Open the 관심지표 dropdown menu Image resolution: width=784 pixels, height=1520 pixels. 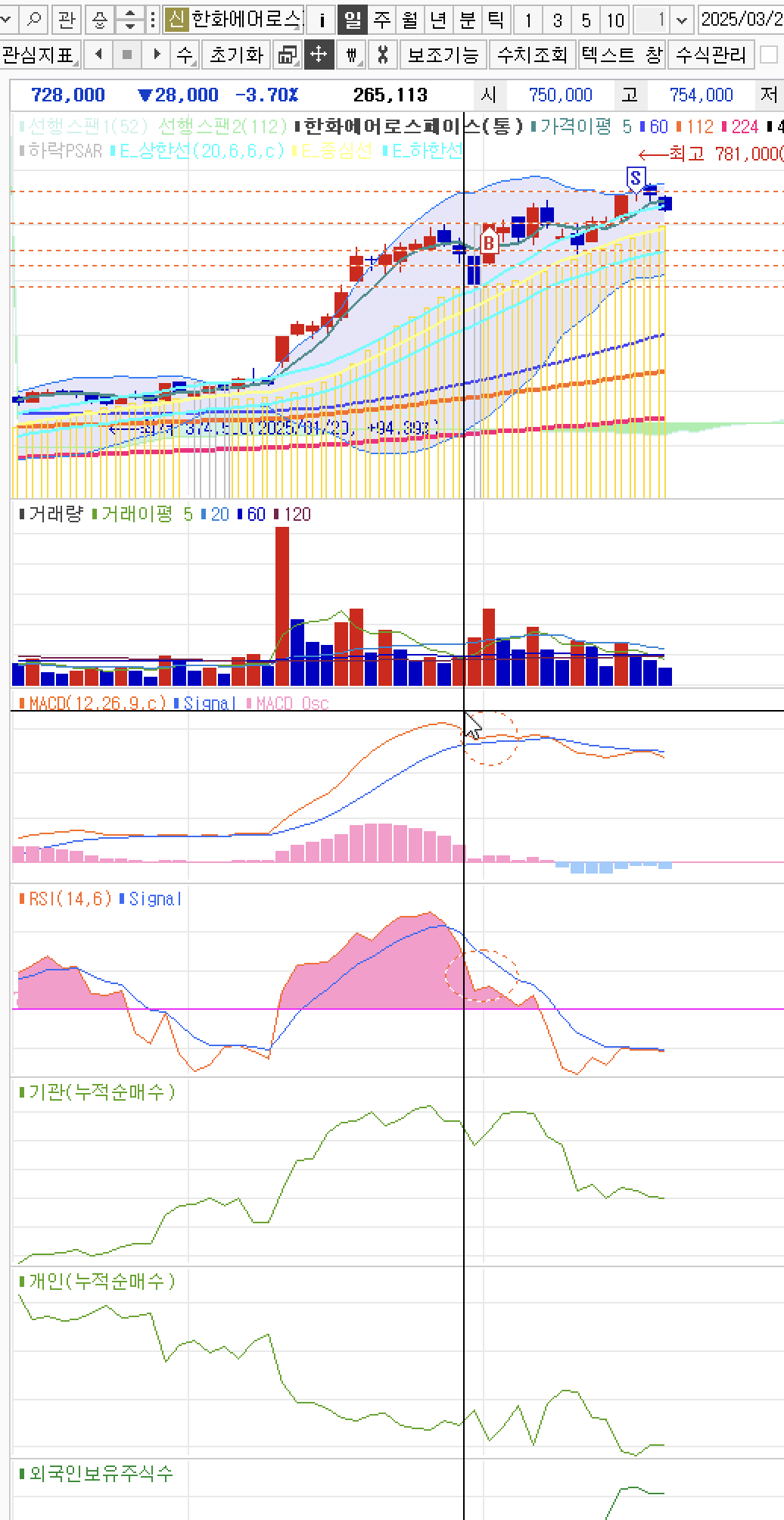pyautogui.click(x=40, y=55)
